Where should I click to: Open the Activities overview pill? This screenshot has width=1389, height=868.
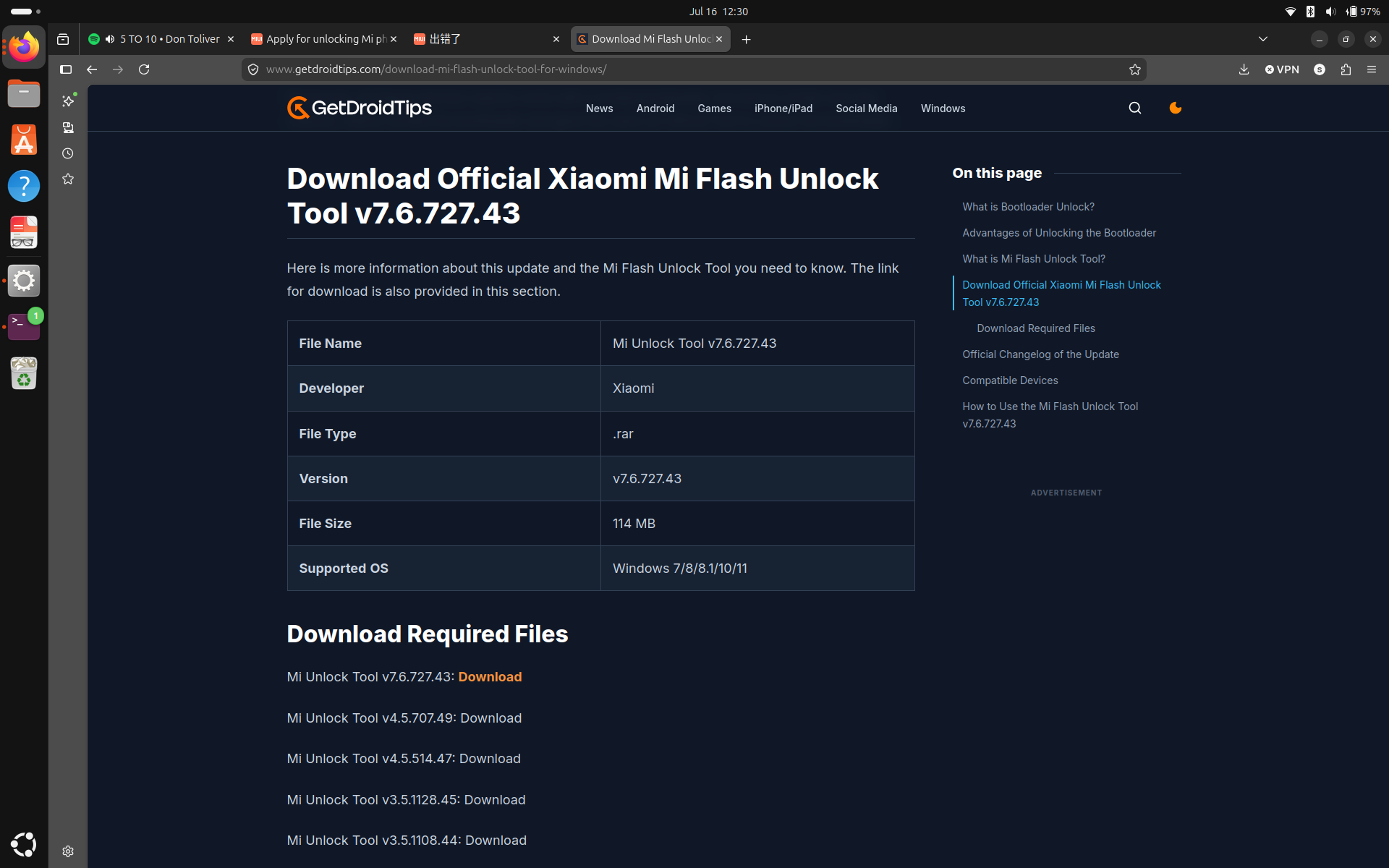(25, 12)
